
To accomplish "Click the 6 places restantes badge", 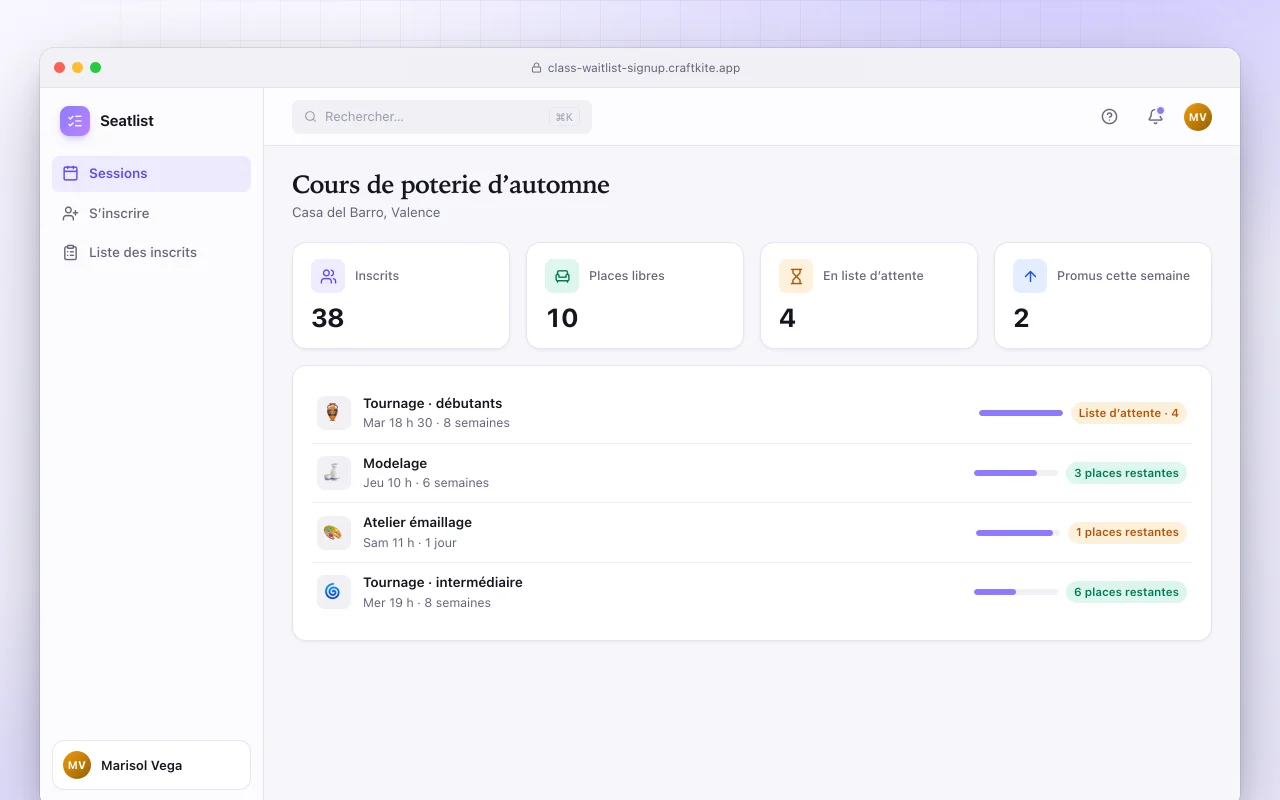I will click(1126, 592).
